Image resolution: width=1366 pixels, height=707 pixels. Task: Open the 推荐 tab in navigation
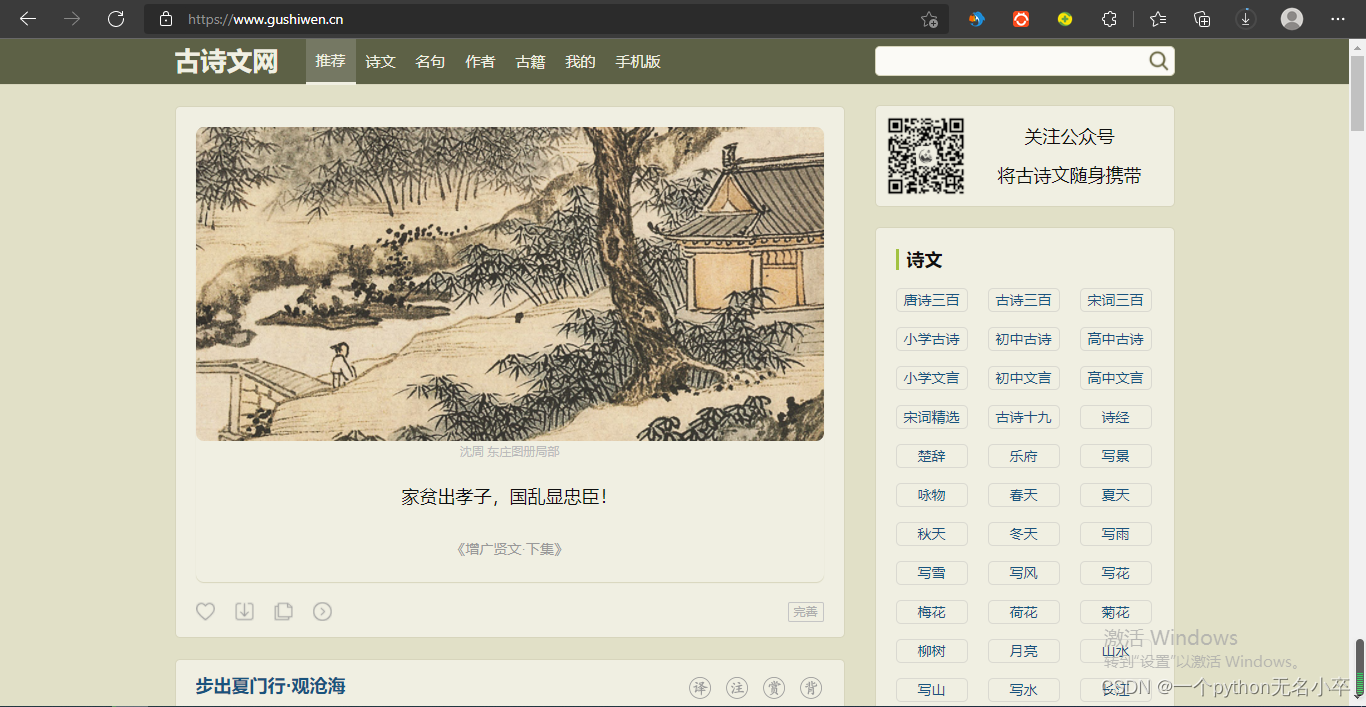point(331,61)
